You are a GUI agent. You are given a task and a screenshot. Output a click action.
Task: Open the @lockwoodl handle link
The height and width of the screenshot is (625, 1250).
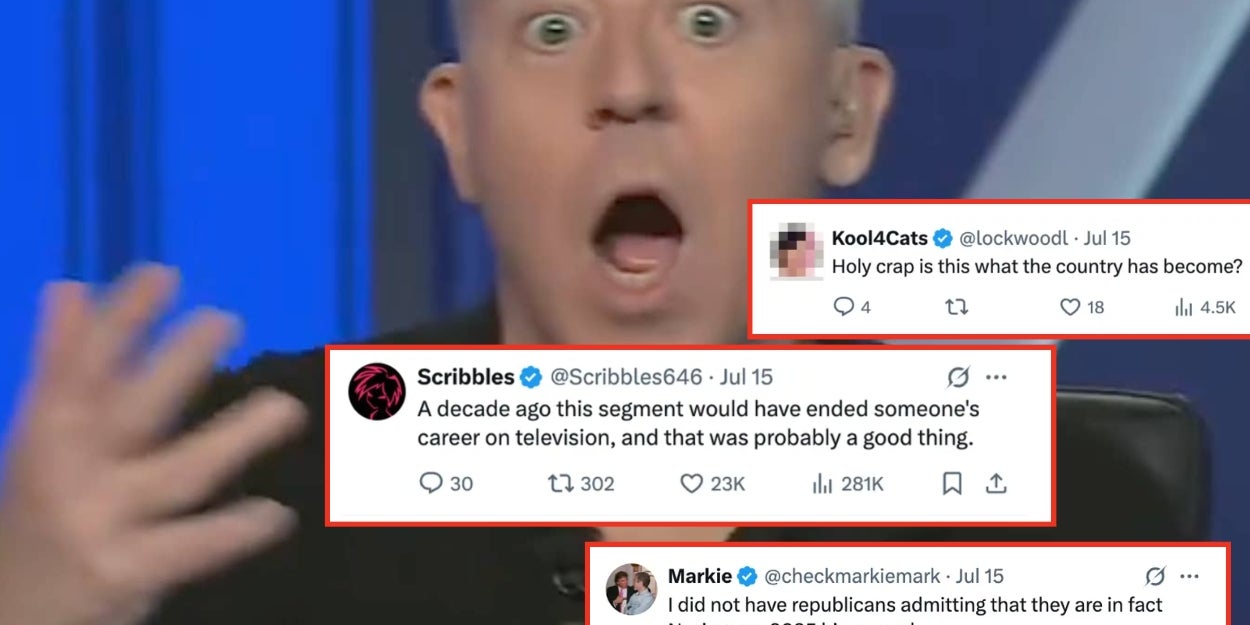[x=1015, y=239]
